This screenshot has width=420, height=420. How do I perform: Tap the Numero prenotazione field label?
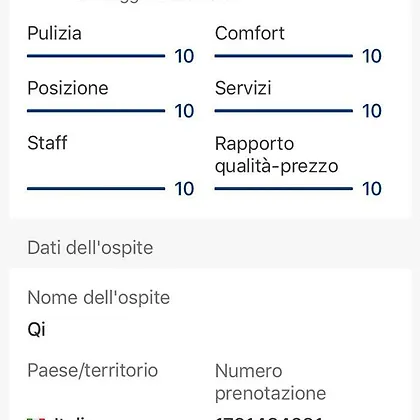pos(270,382)
